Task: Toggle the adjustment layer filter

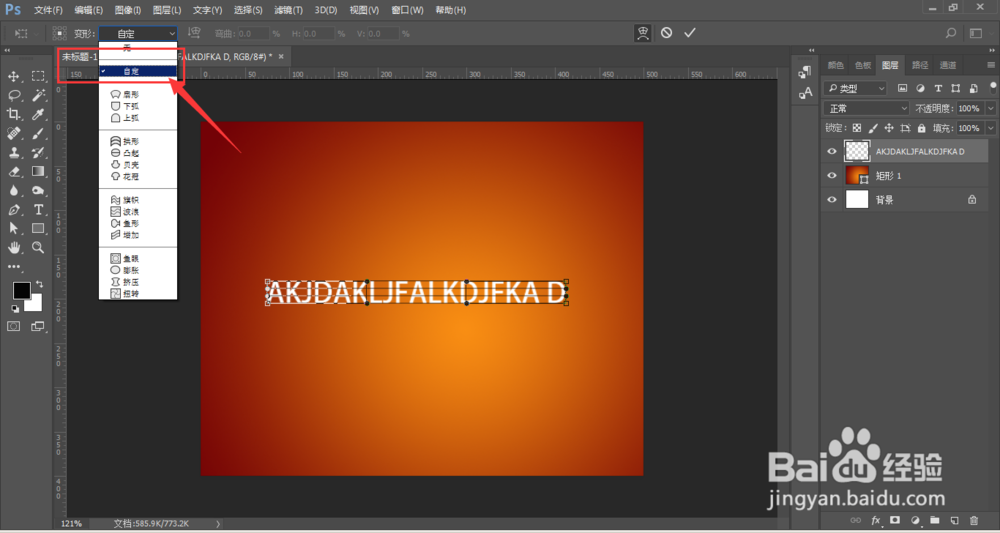Action: tap(920, 88)
